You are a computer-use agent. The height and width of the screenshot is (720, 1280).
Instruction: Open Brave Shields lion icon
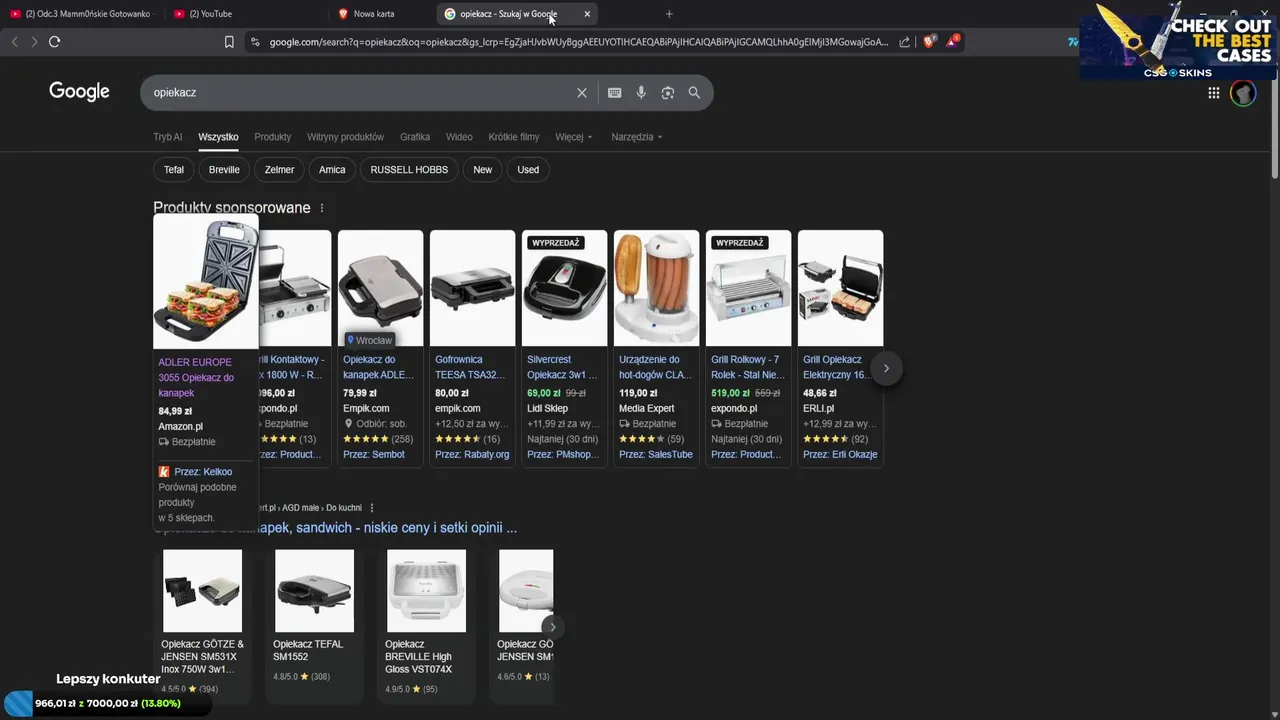tap(929, 42)
